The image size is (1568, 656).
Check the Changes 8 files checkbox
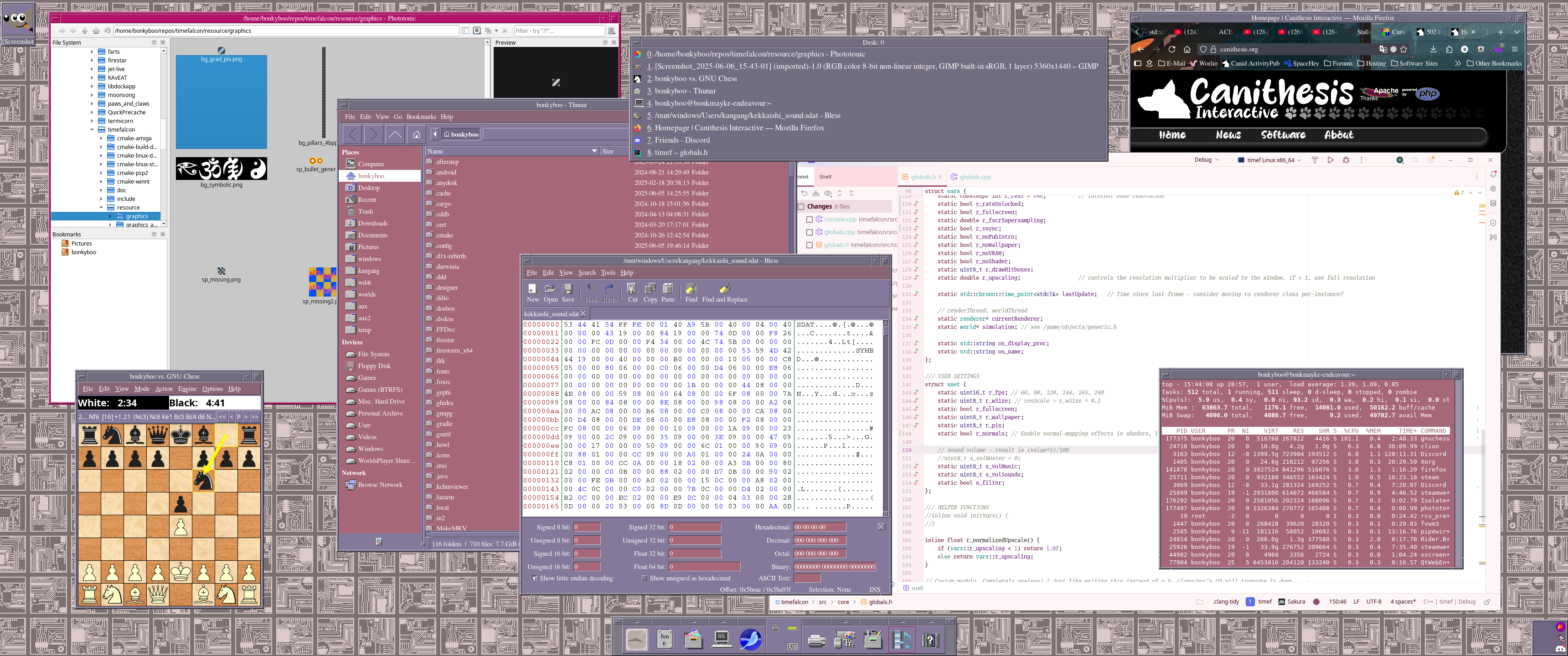[801, 206]
